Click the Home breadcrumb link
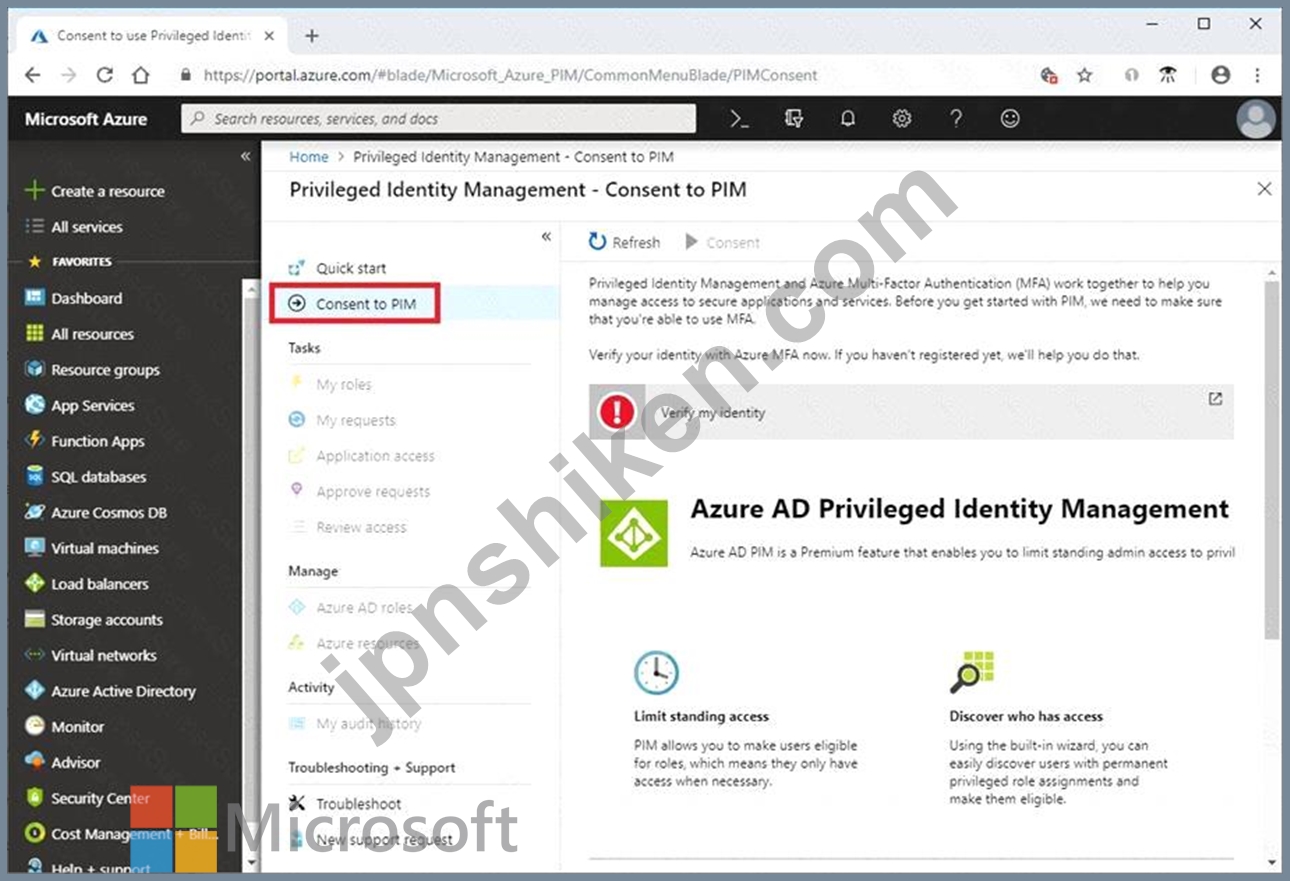This screenshot has width=1290, height=881. click(x=309, y=157)
